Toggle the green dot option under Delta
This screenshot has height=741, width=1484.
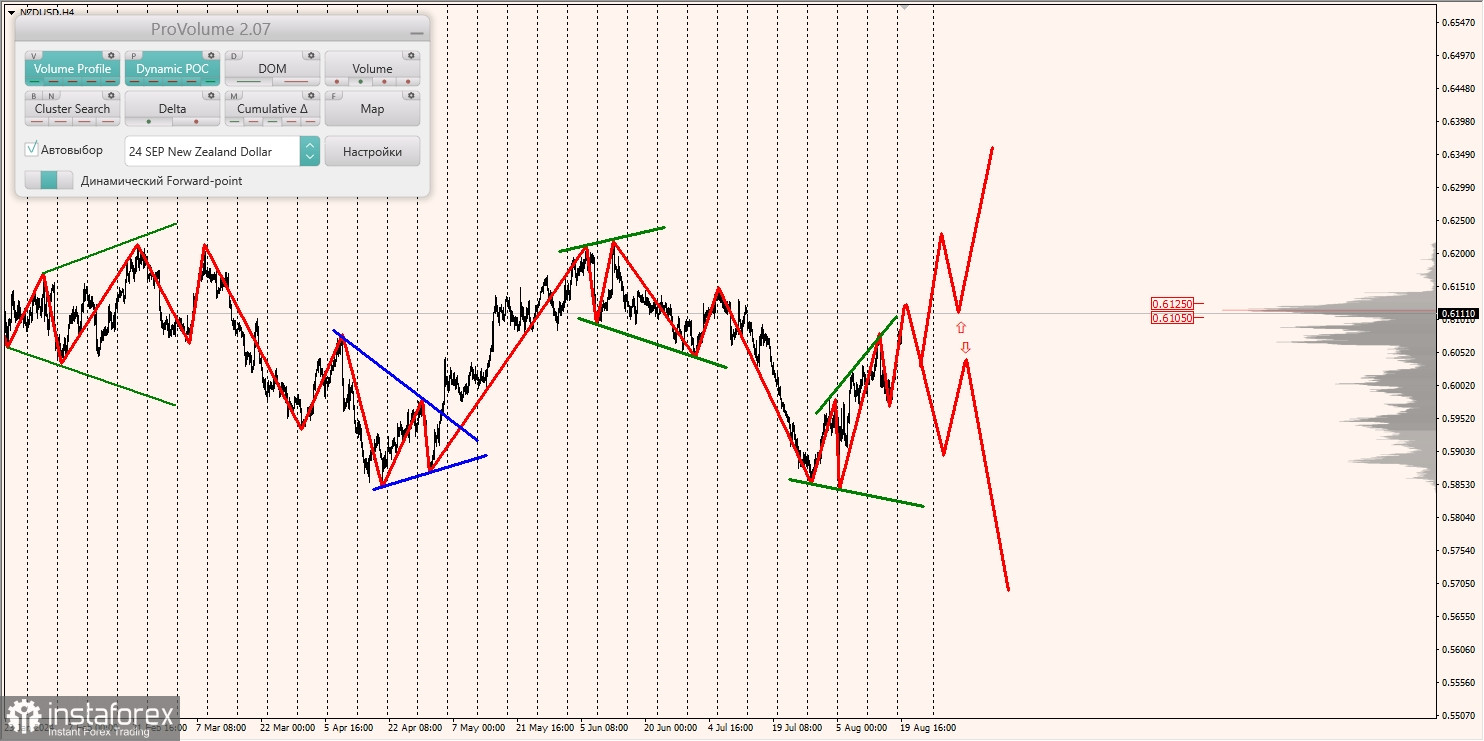149,121
